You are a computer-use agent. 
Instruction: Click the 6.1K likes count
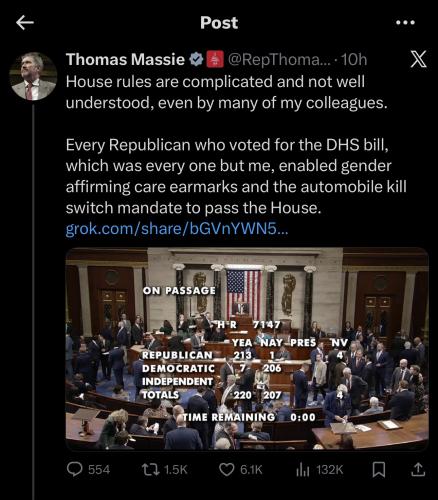pyautogui.click(x=251, y=470)
